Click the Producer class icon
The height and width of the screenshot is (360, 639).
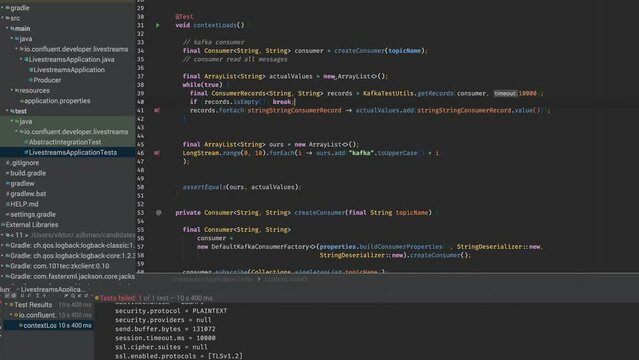point(31,80)
